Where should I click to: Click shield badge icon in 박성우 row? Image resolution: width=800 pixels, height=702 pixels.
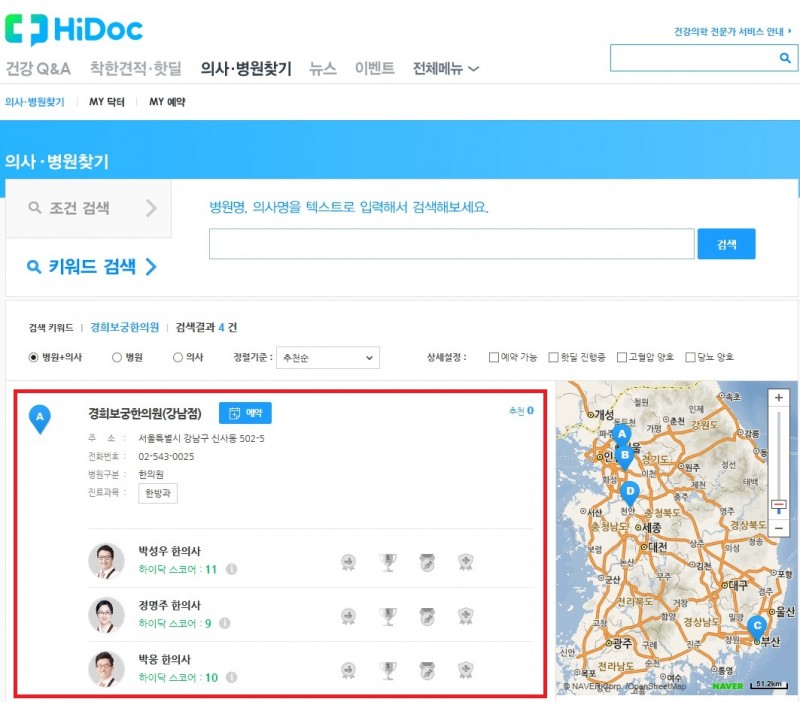click(x=465, y=562)
